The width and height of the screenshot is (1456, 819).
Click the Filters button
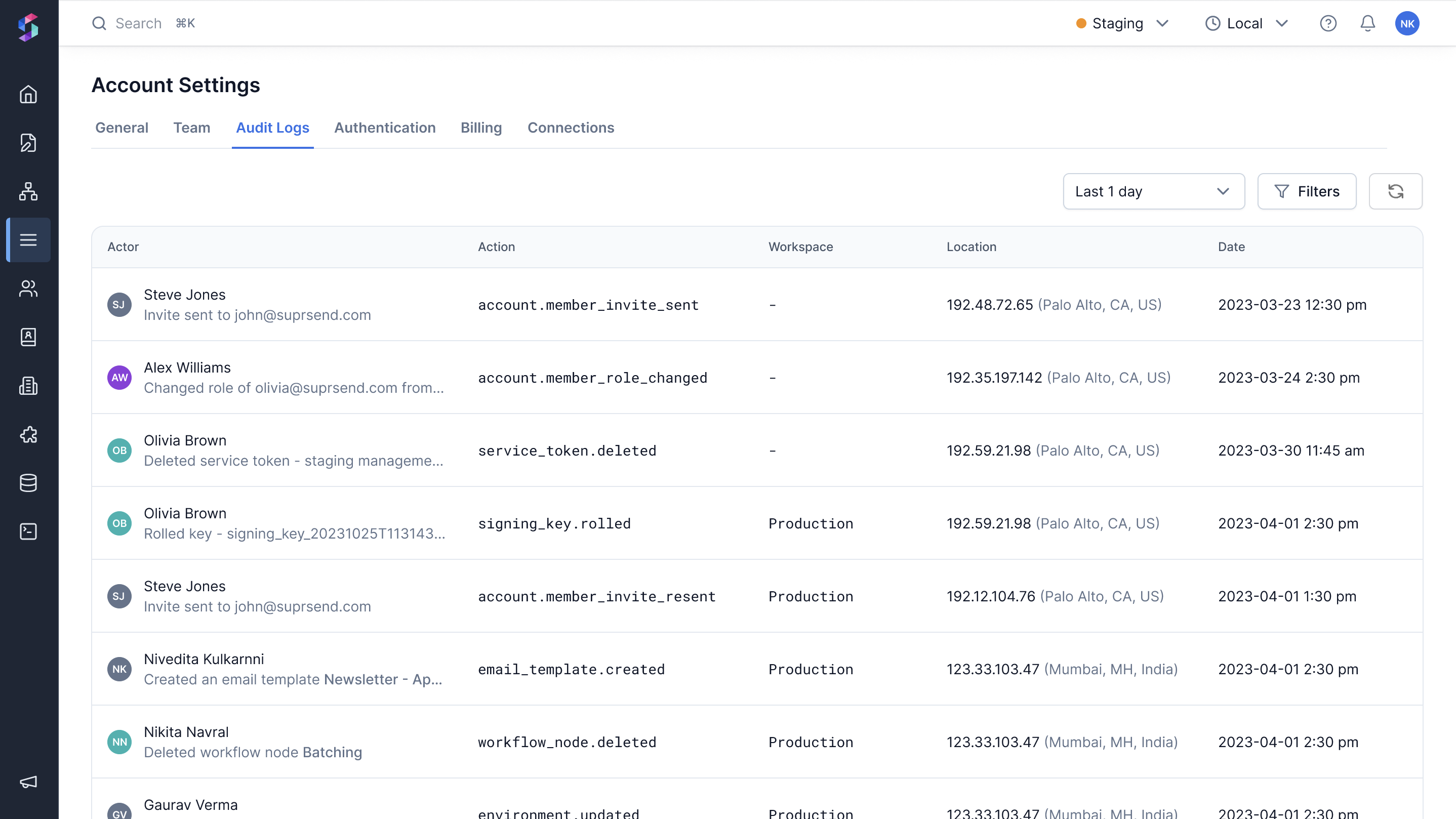point(1306,192)
